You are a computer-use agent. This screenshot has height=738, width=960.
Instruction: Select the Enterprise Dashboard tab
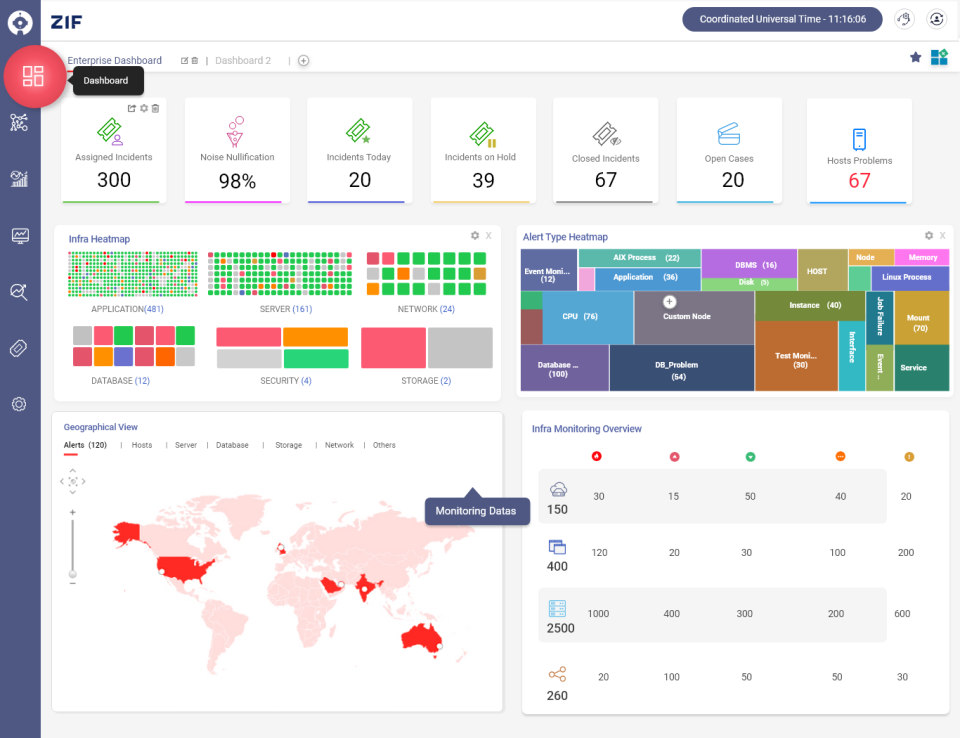tap(113, 59)
